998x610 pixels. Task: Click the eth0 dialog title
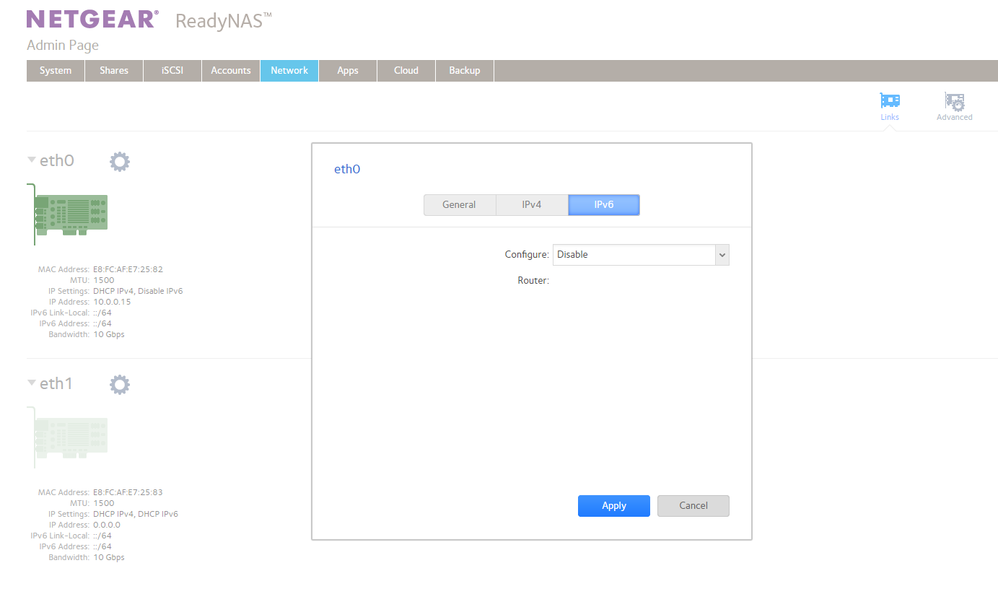(347, 169)
